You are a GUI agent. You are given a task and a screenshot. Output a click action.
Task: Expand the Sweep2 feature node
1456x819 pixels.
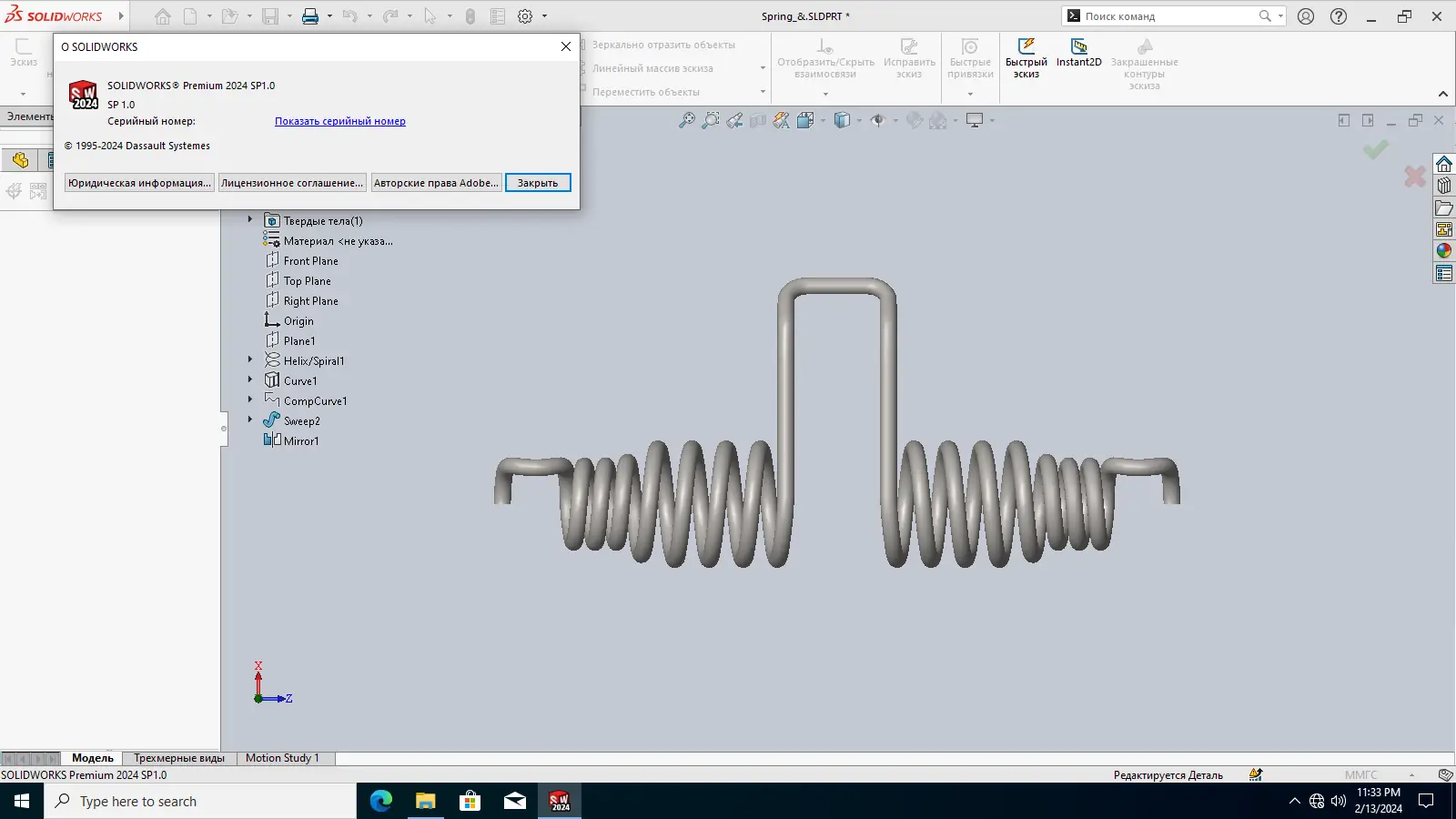[250, 420]
